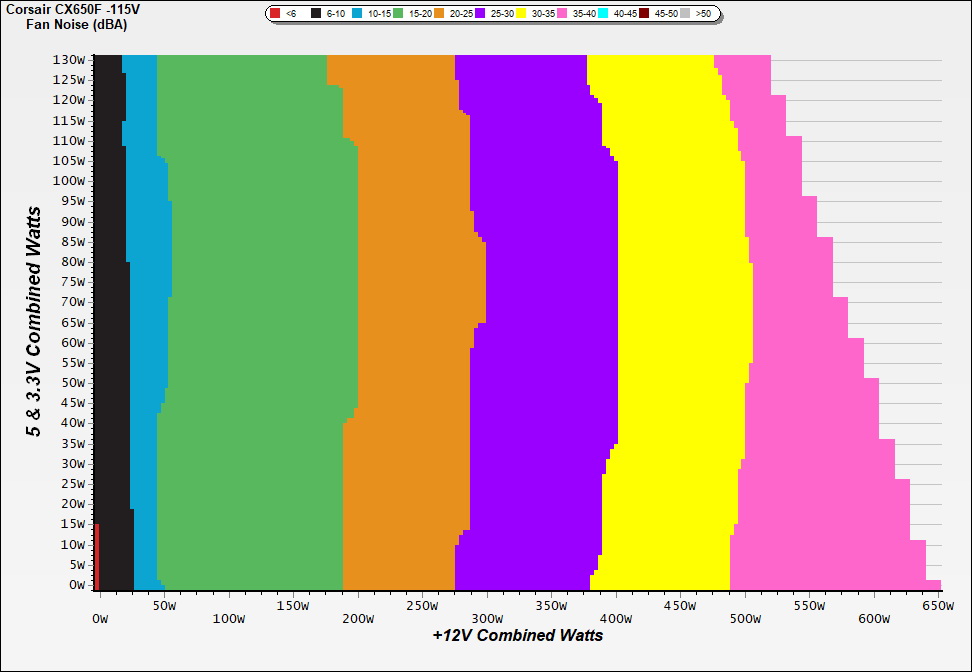Click the 650W label on the x-axis
This screenshot has width=972, height=672.
tap(940, 606)
